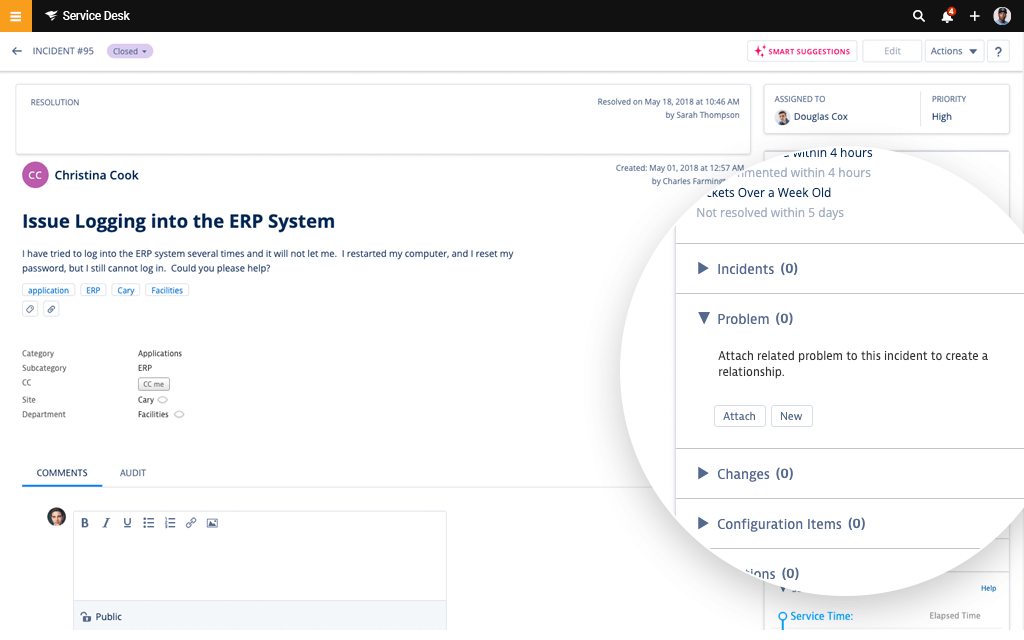Open the user profile avatar menu

tap(1002, 16)
